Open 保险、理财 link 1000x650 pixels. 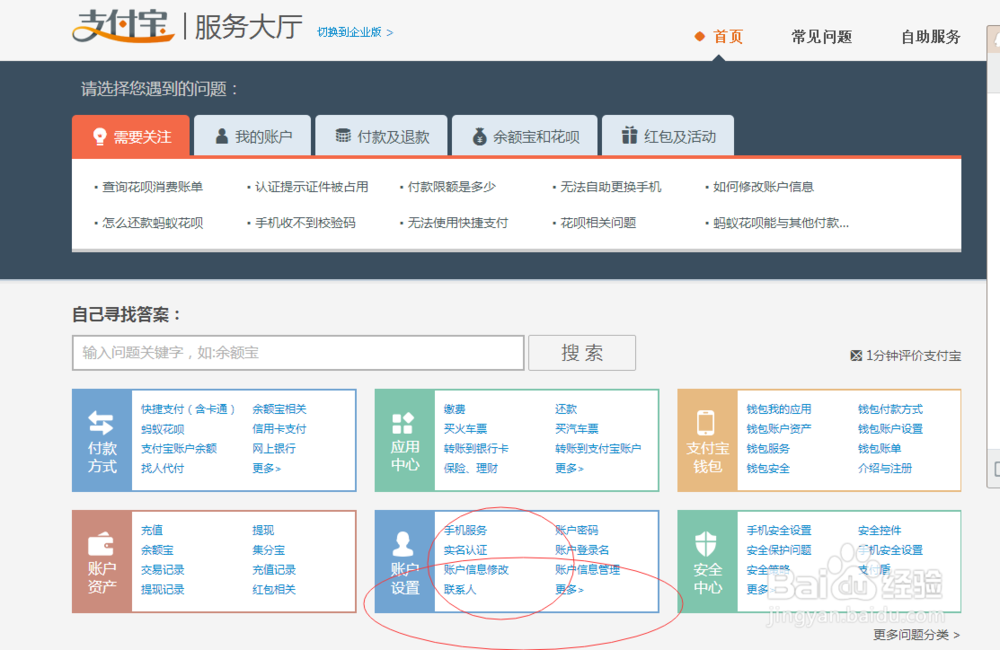pyautogui.click(x=471, y=468)
